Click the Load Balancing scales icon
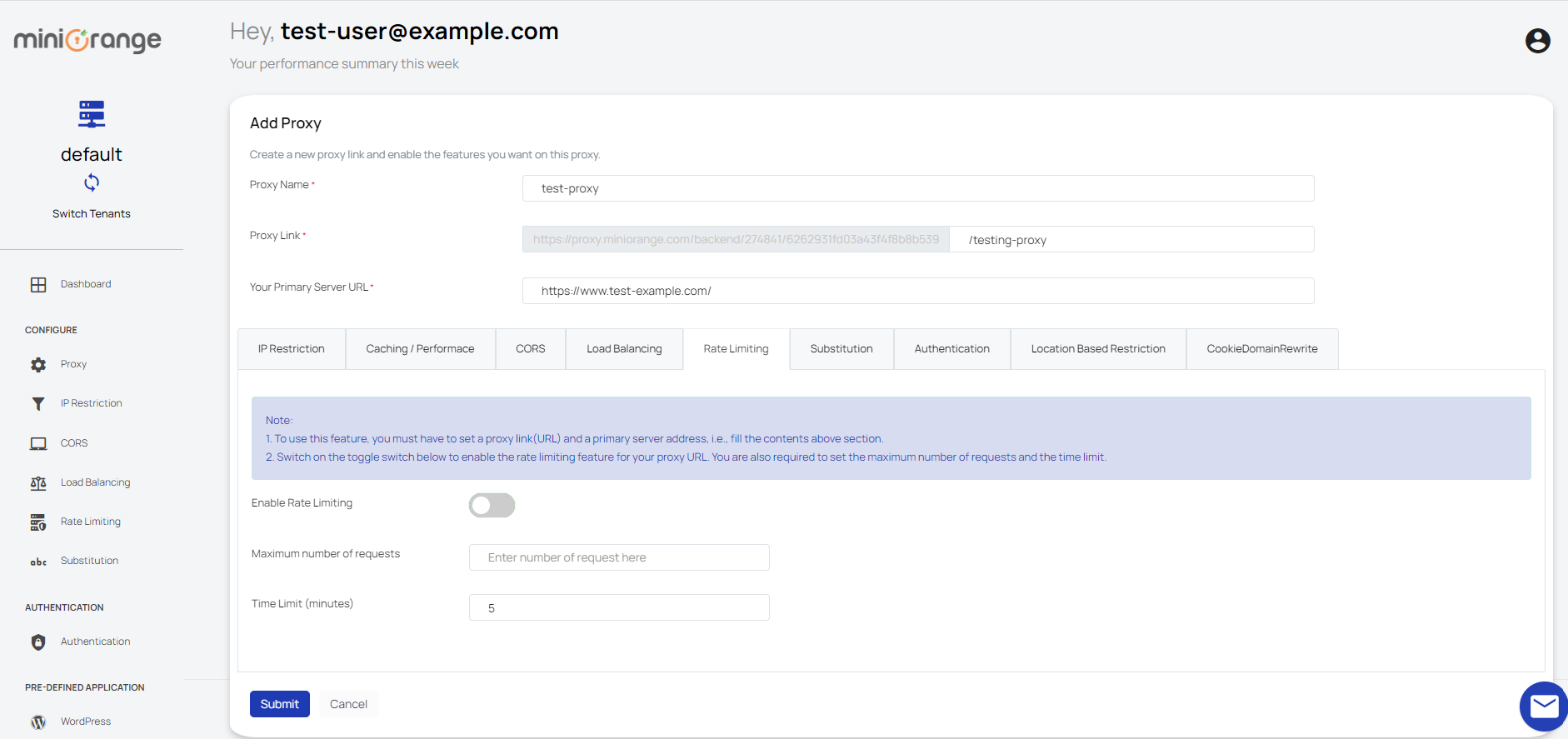This screenshot has width=1568, height=739. [38, 483]
